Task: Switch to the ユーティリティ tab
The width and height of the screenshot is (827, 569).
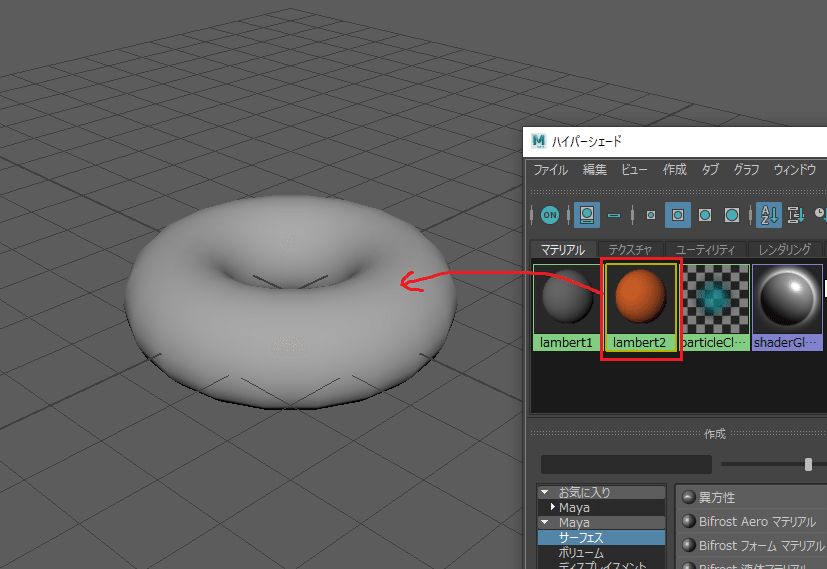Action: click(705, 249)
